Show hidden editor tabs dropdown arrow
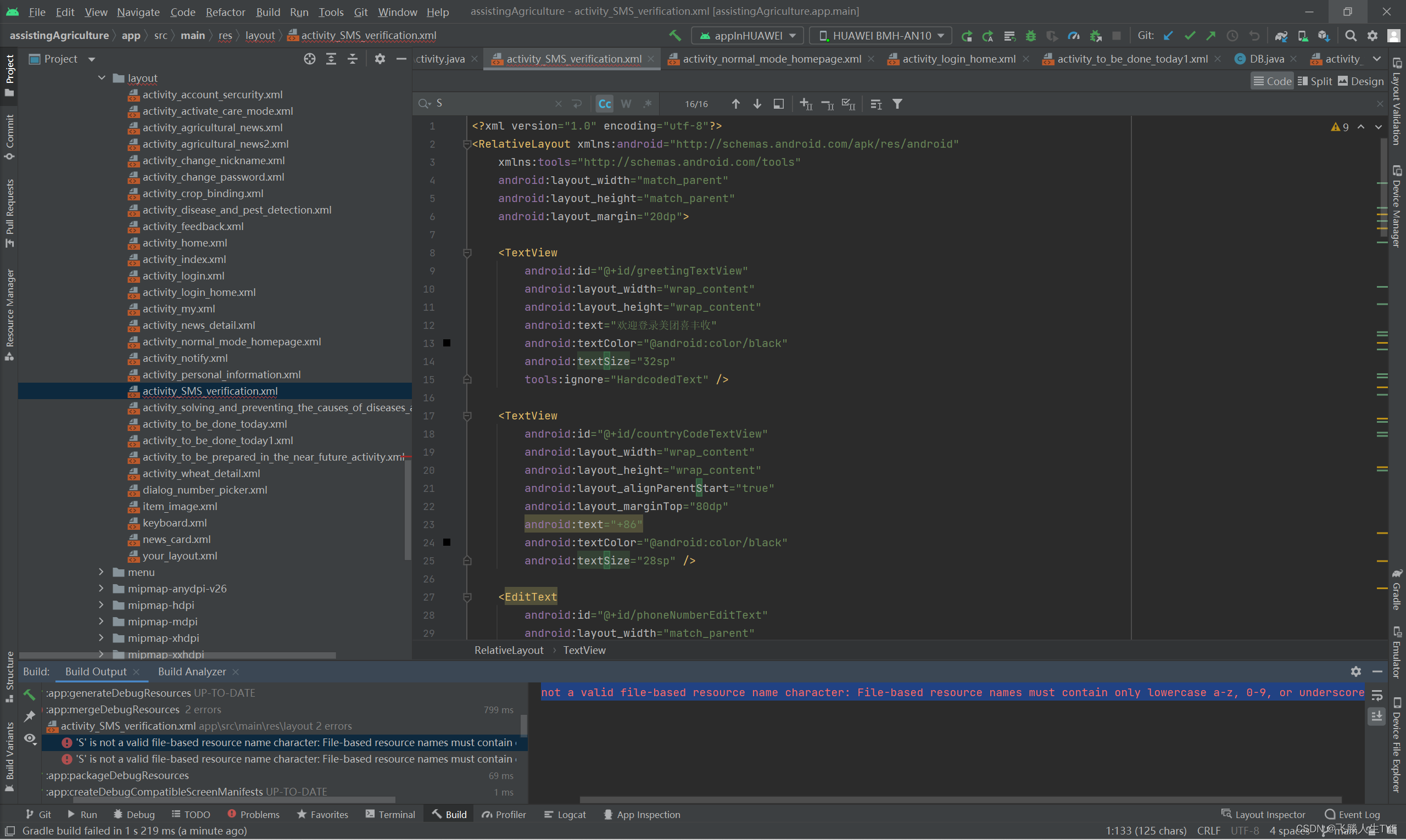Screen dimensions: 1406x840 1377,59
